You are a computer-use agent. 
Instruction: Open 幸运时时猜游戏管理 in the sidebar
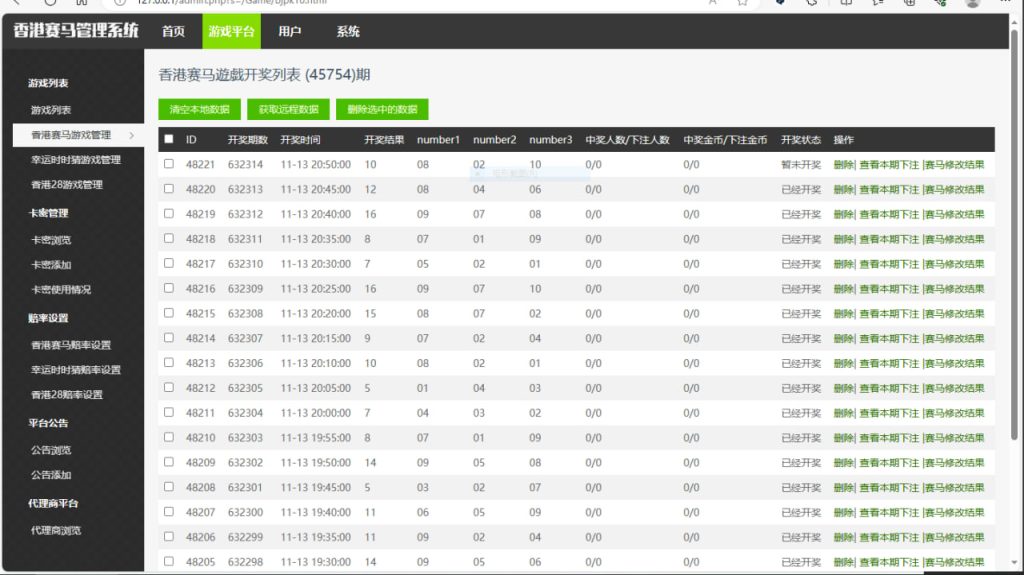click(x=76, y=160)
